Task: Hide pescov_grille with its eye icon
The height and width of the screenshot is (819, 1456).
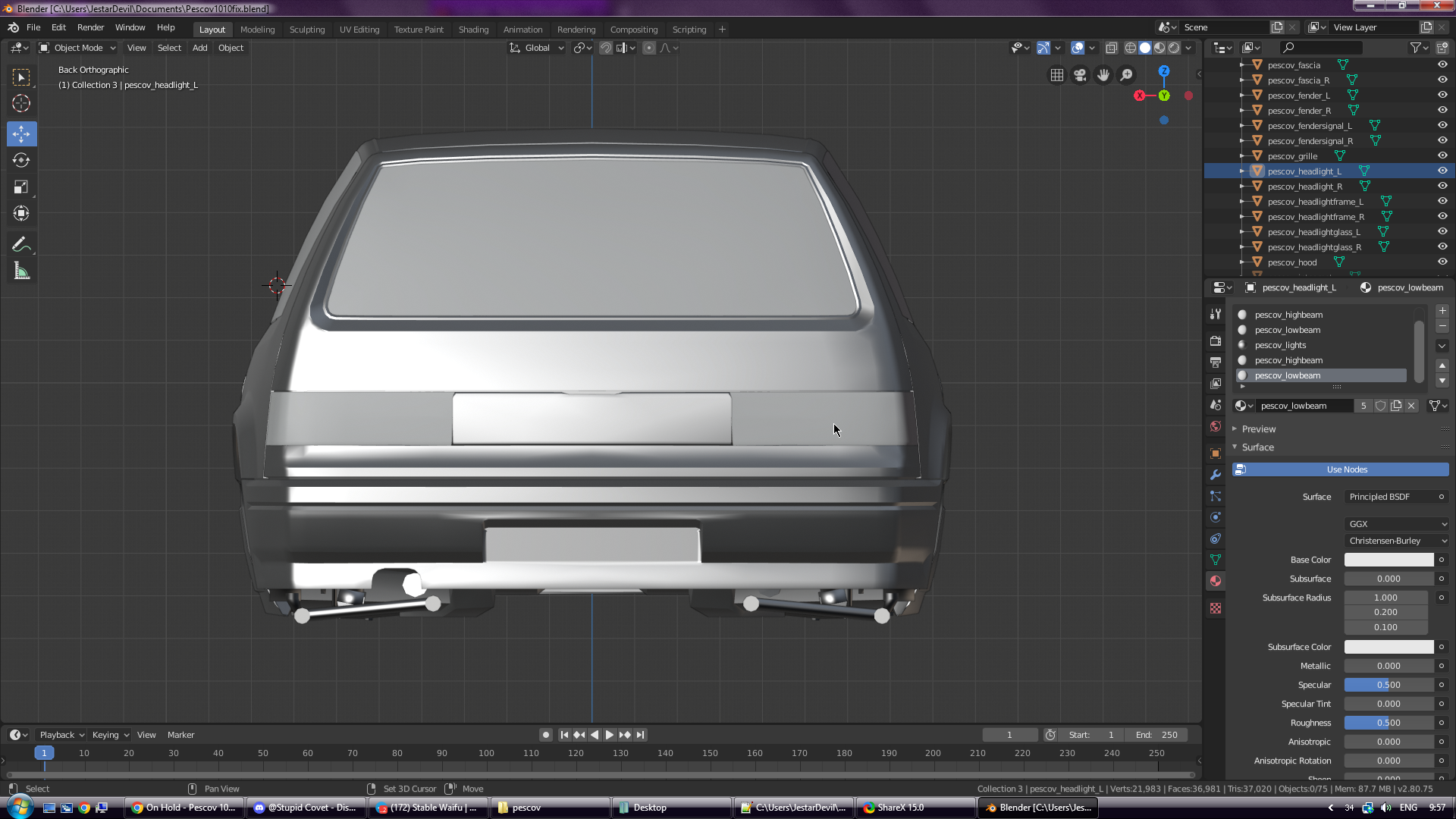Action: coord(1442,156)
